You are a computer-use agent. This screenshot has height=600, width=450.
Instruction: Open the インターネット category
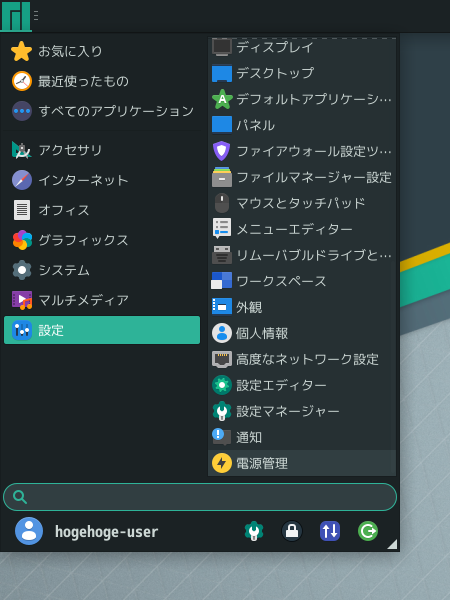(x=102, y=180)
